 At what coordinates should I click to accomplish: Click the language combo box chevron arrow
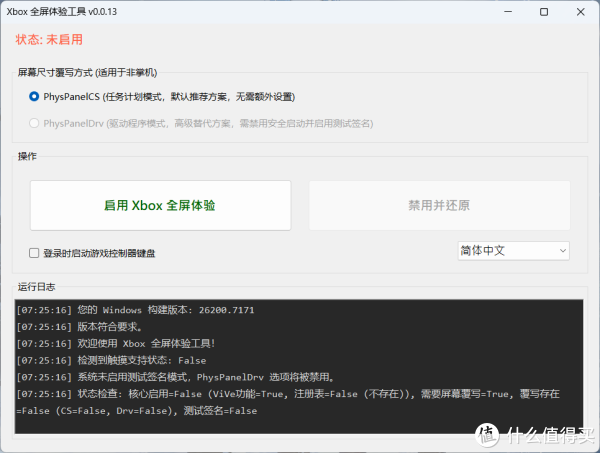(x=562, y=250)
